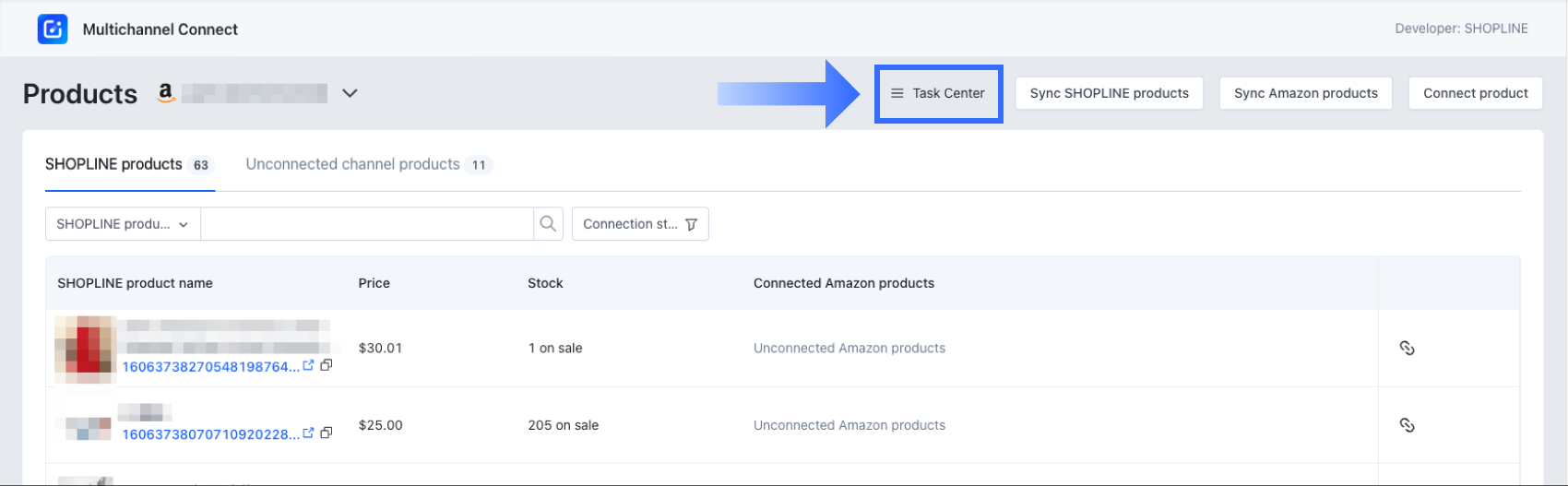1568x486 pixels.
Task: Click the Amazon logo icon
Action: pyautogui.click(x=166, y=93)
